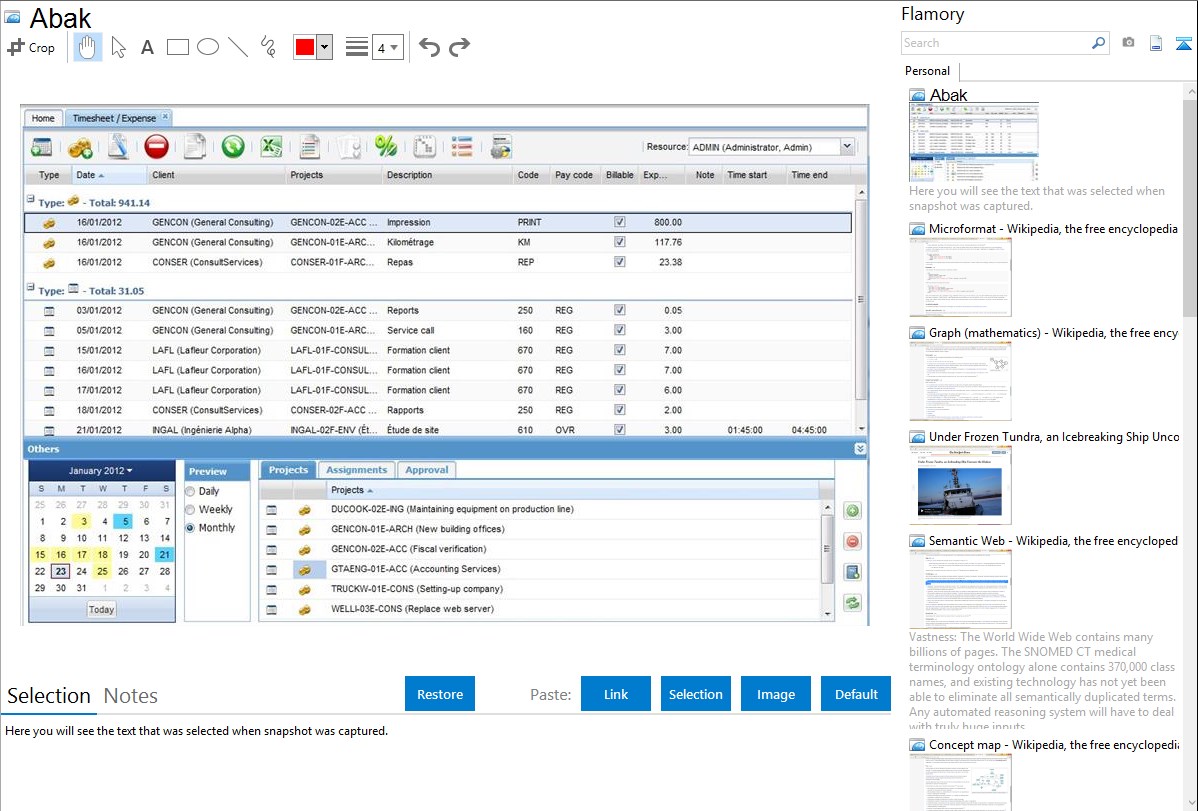Click green refresh icon beside projects list

[853, 602]
